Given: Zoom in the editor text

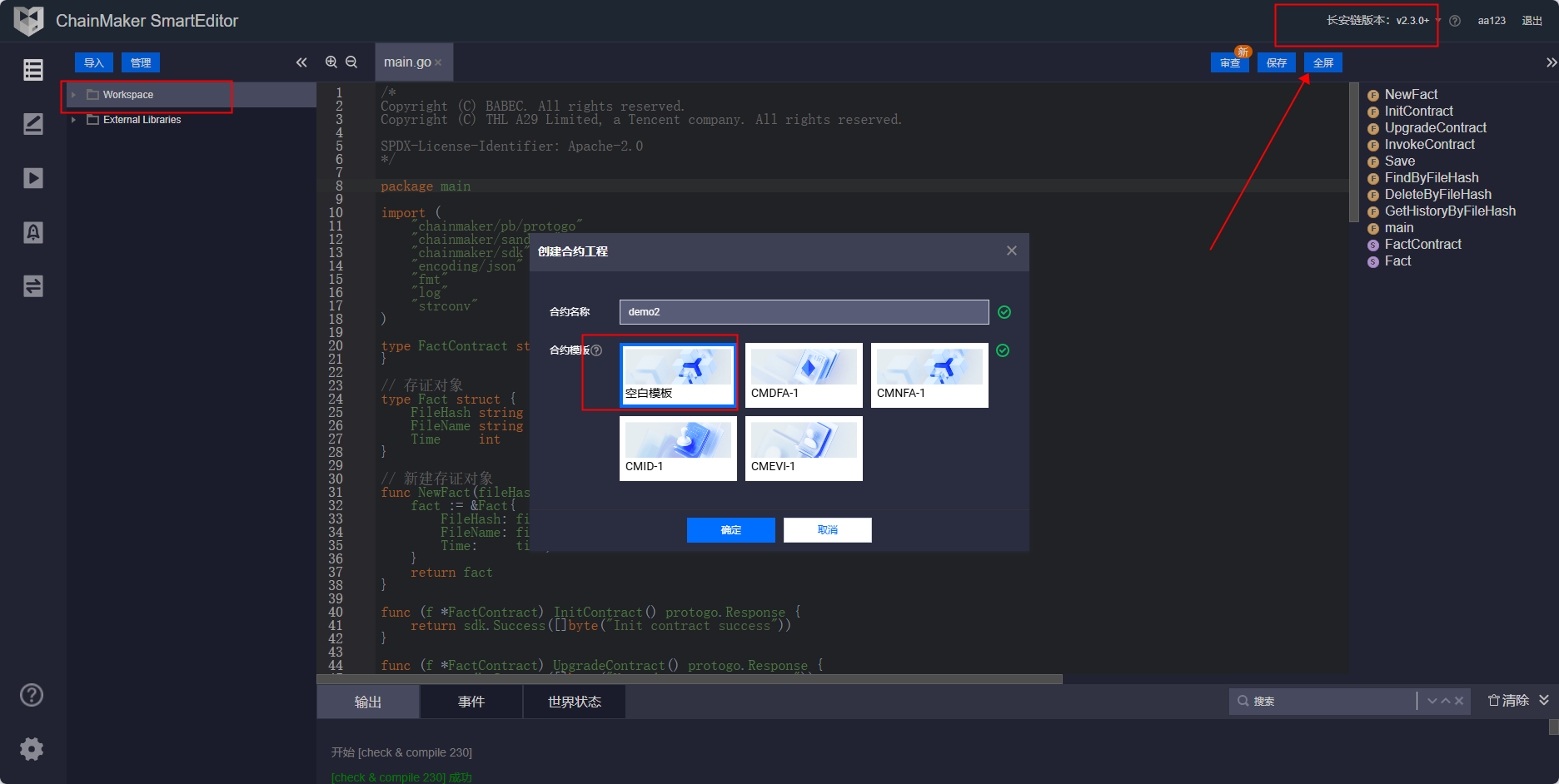Looking at the screenshot, I should coord(331,62).
